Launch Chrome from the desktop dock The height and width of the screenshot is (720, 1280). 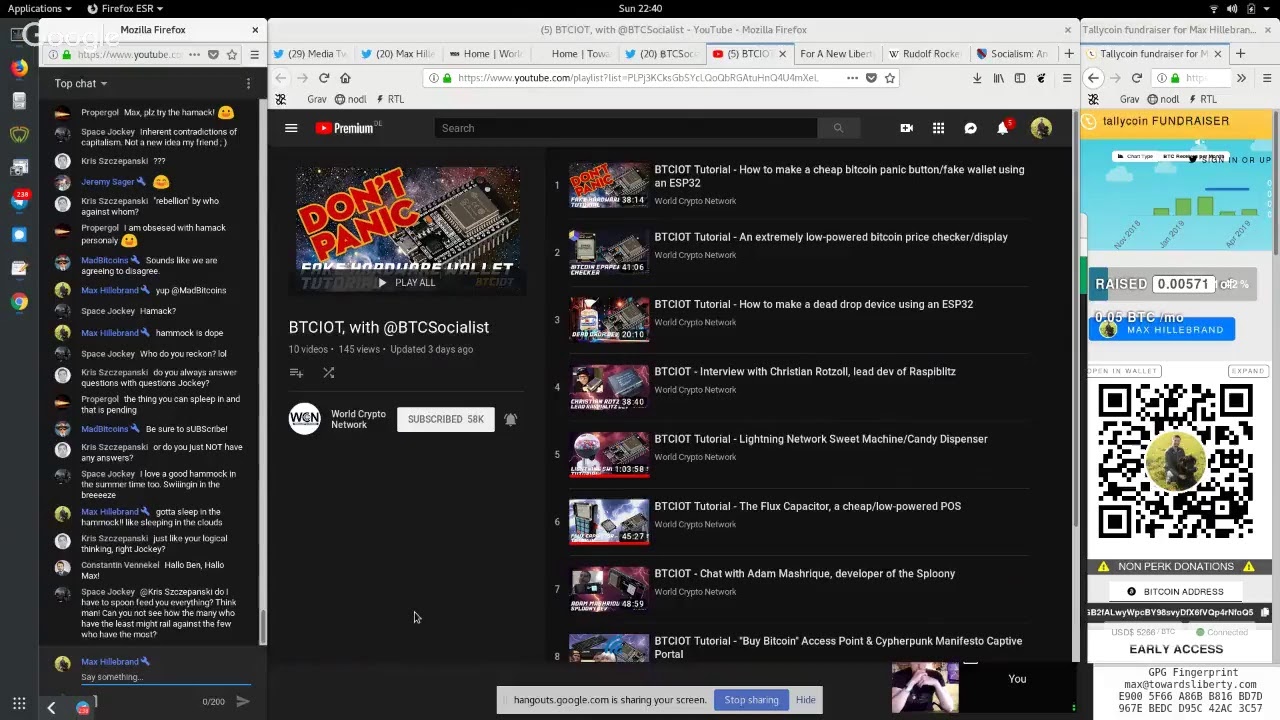19,302
